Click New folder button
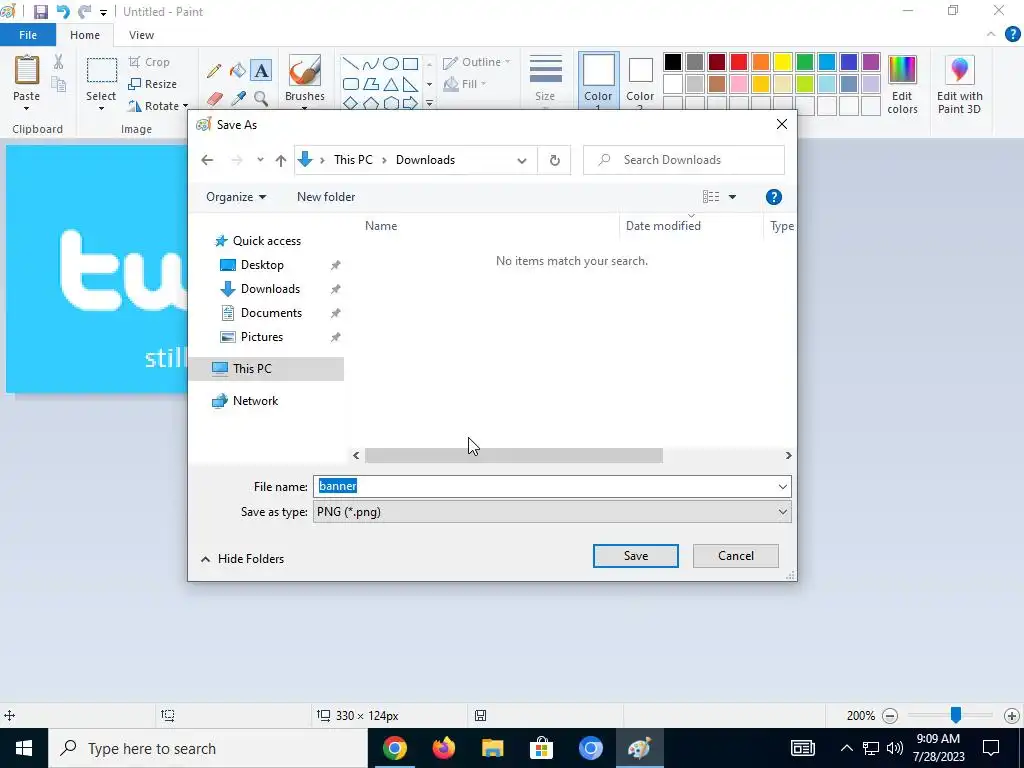The height and width of the screenshot is (768, 1024). [326, 197]
